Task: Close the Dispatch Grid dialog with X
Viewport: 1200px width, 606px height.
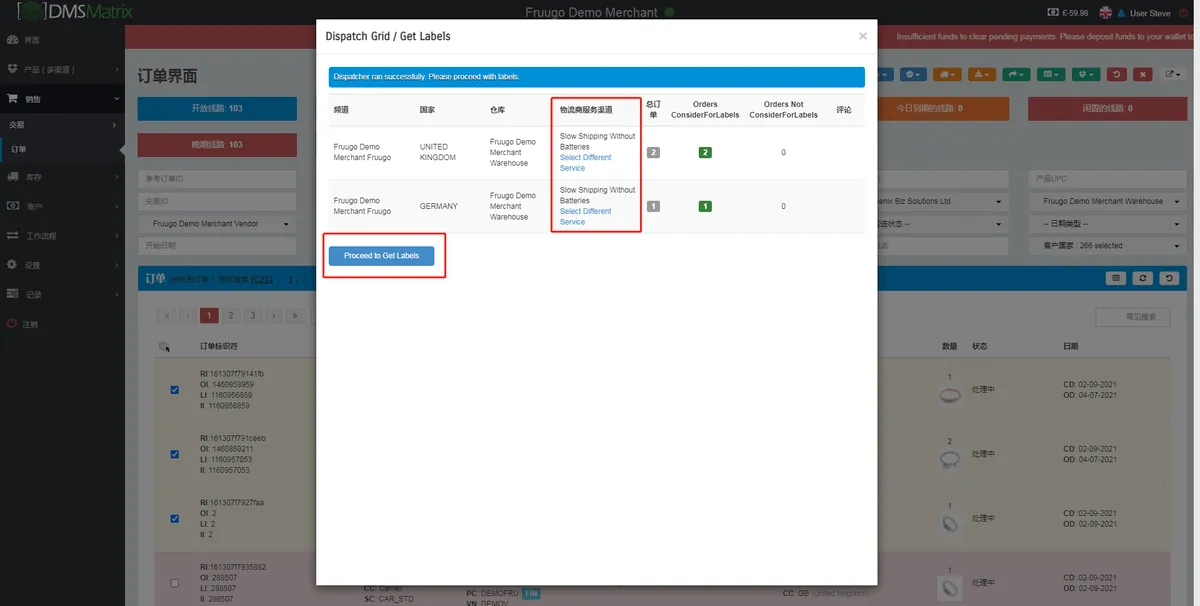Action: [863, 36]
